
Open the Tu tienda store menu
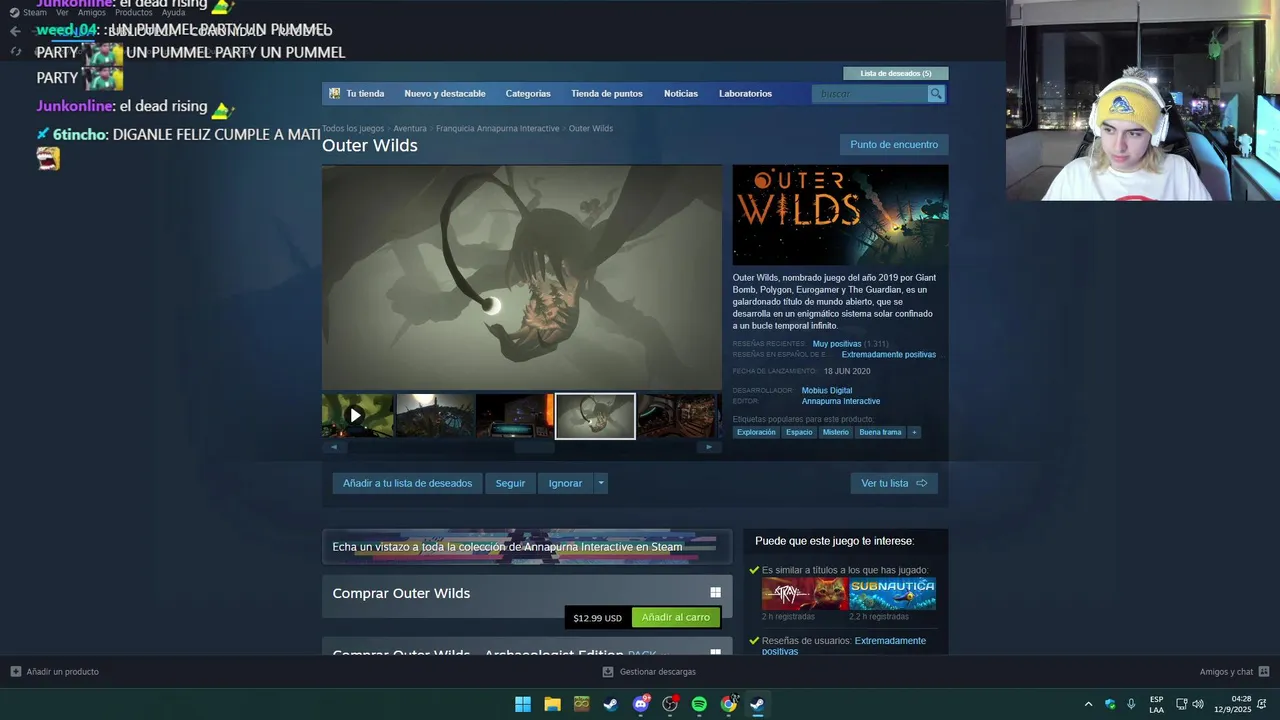pyautogui.click(x=365, y=93)
